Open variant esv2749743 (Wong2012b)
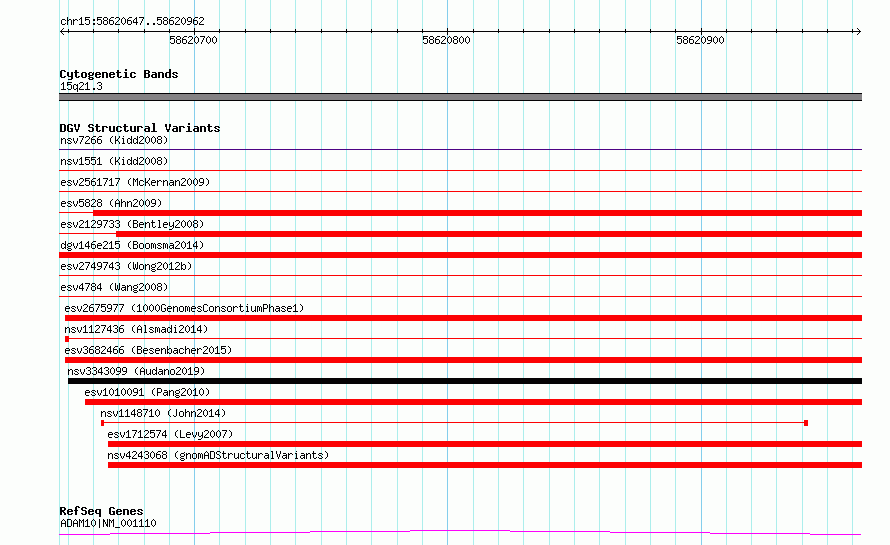The height and width of the screenshot is (545, 890). click(126, 266)
